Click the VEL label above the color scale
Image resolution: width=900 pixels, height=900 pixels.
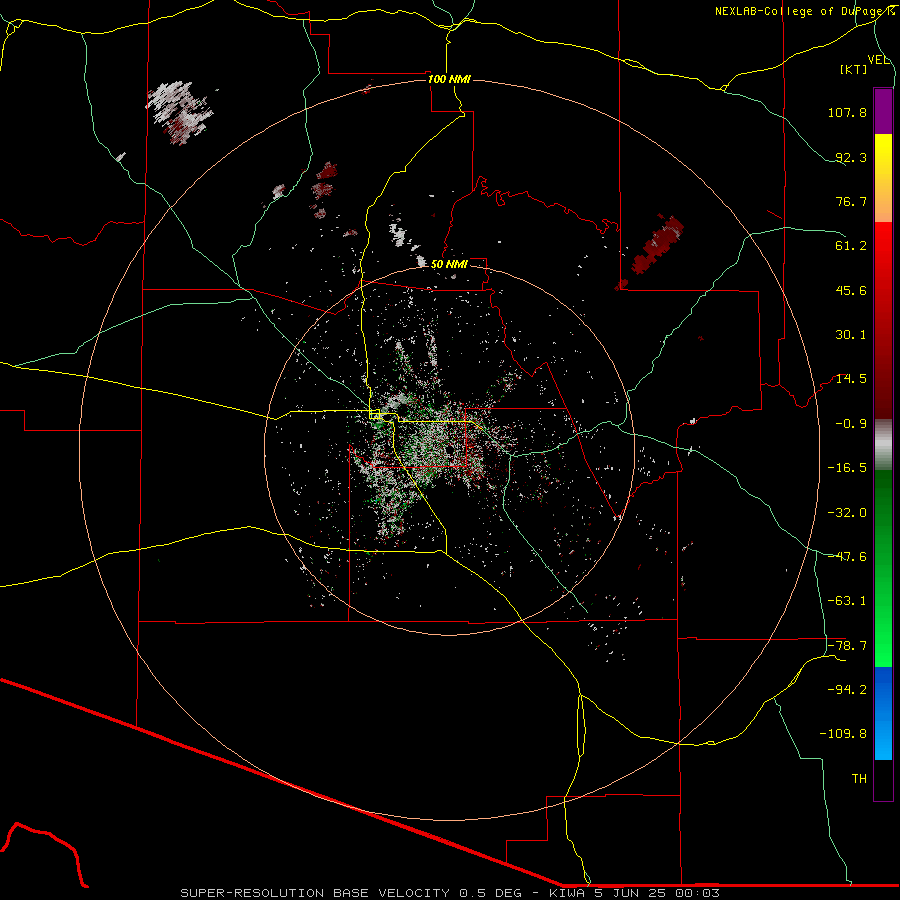[878, 60]
